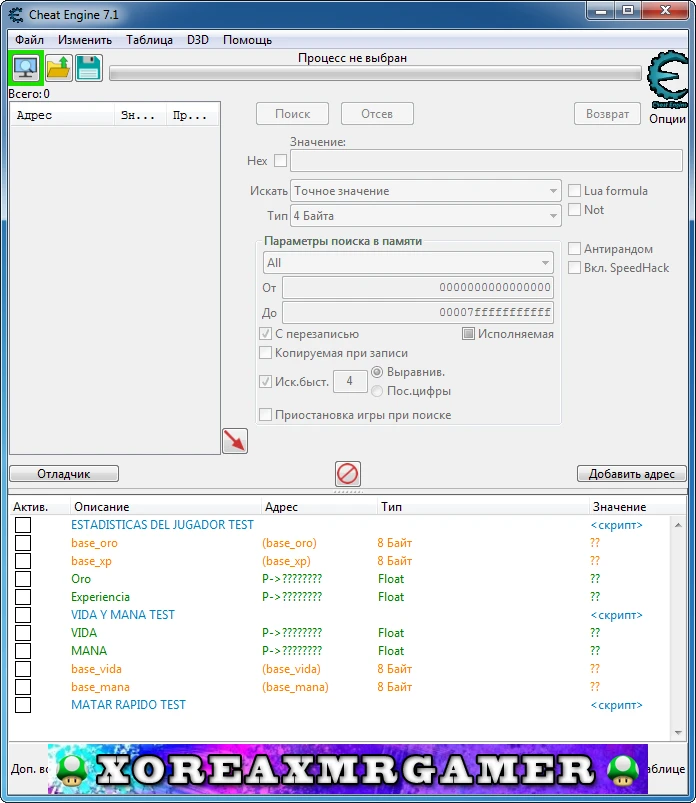This screenshot has width=696, height=803.
Task: Click address table scrollbar up arrow
Action: pyautogui.click(x=678, y=525)
